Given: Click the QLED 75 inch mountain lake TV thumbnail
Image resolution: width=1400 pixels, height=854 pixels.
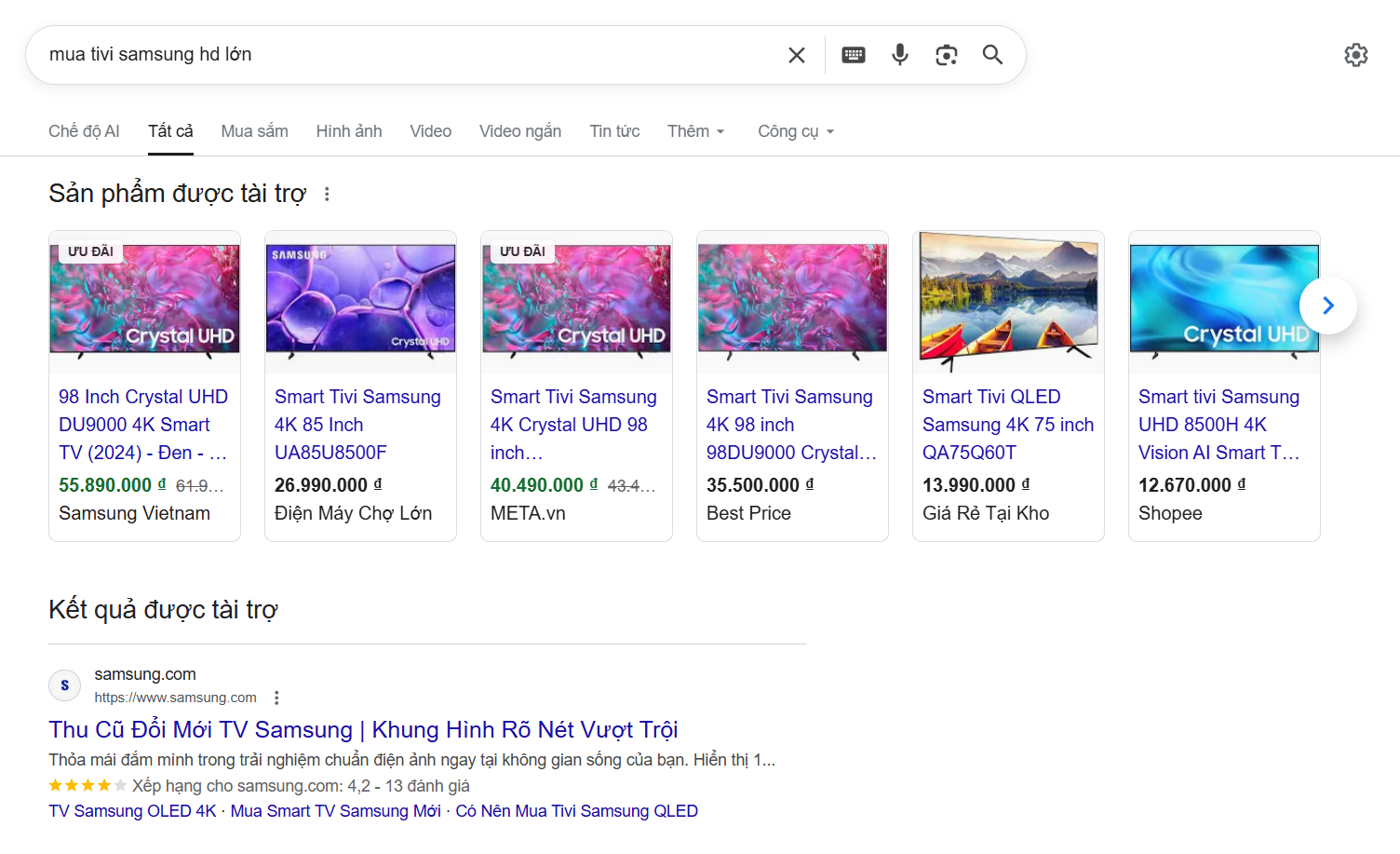Looking at the screenshot, I should 1009,302.
